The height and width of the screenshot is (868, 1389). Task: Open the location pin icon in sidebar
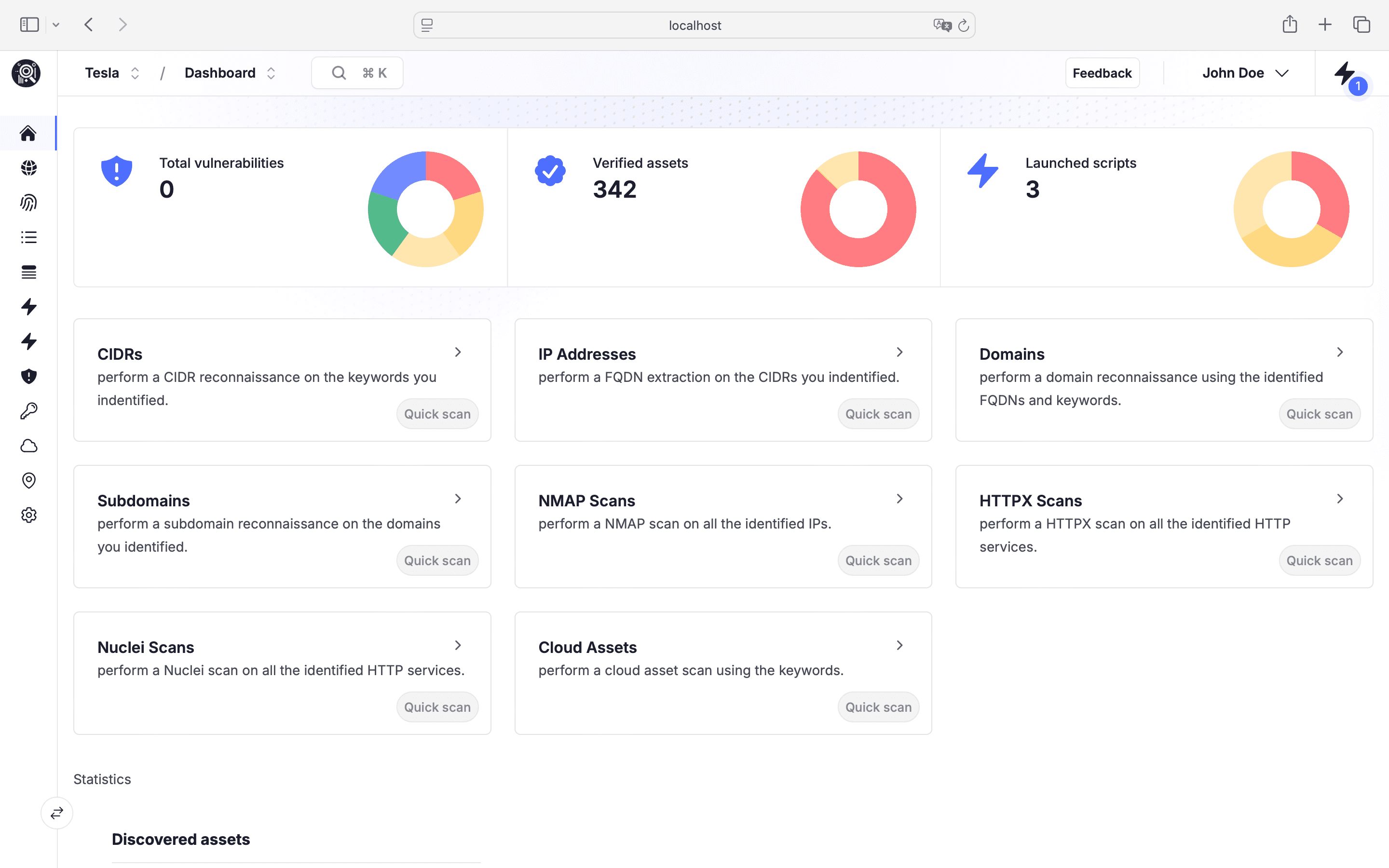(x=28, y=480)
